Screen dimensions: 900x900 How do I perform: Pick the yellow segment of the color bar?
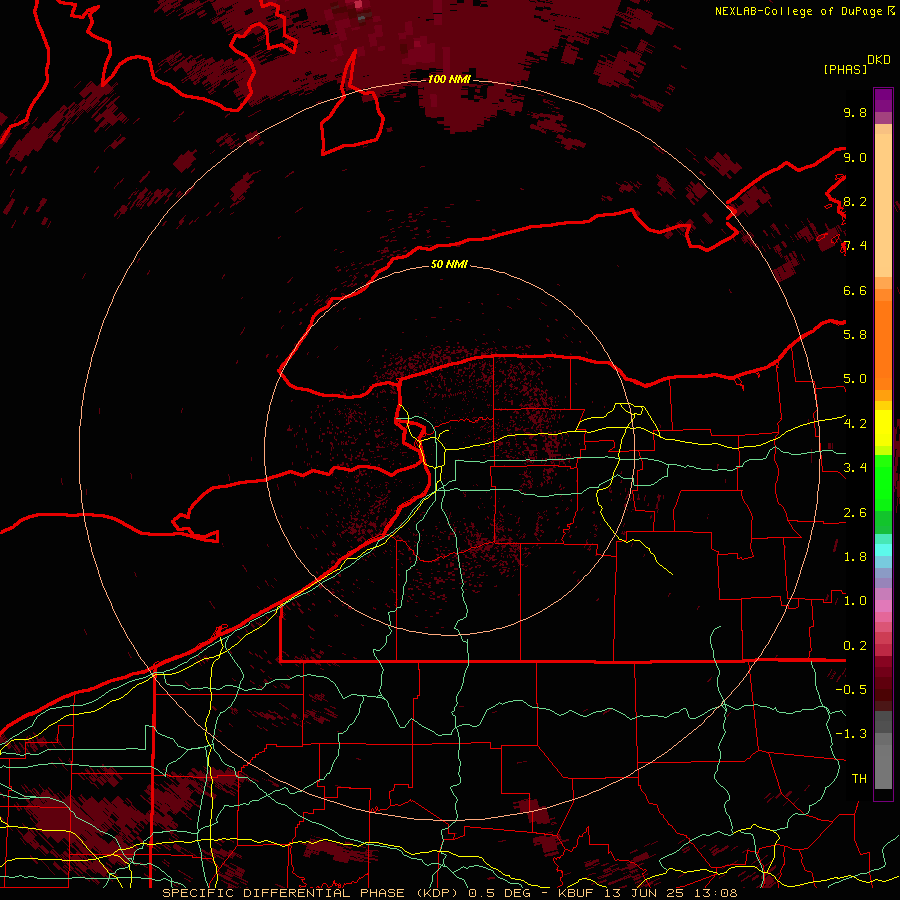pos(883,428)
